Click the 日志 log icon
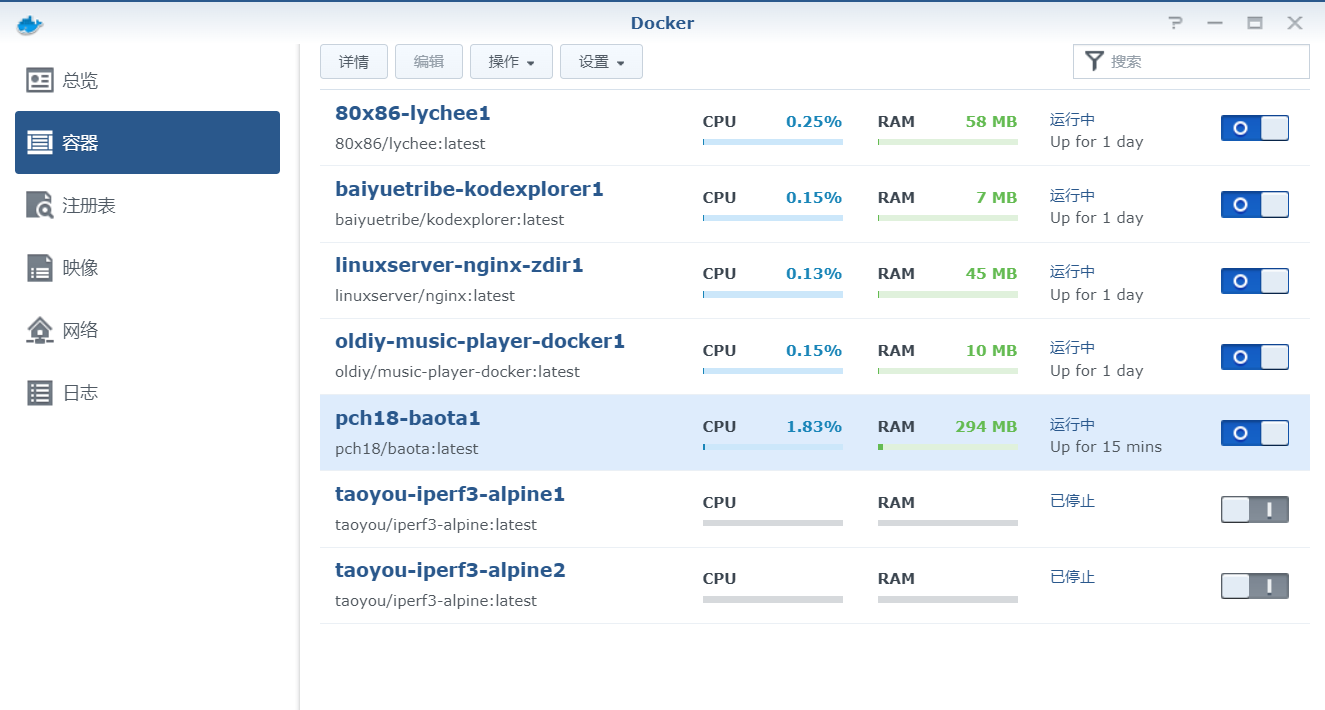Screen dimensions: 1325x710 click(x=40, y=393)
